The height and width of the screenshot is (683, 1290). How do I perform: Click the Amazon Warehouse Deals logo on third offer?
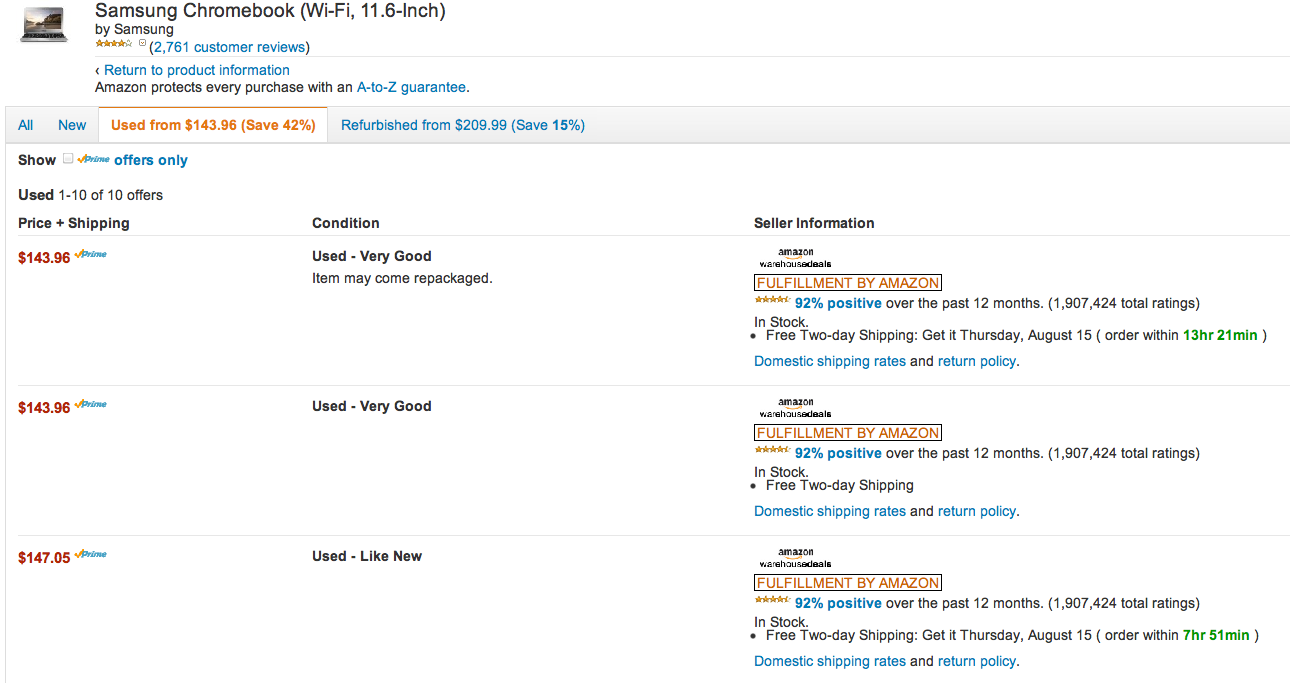(793, 555)
